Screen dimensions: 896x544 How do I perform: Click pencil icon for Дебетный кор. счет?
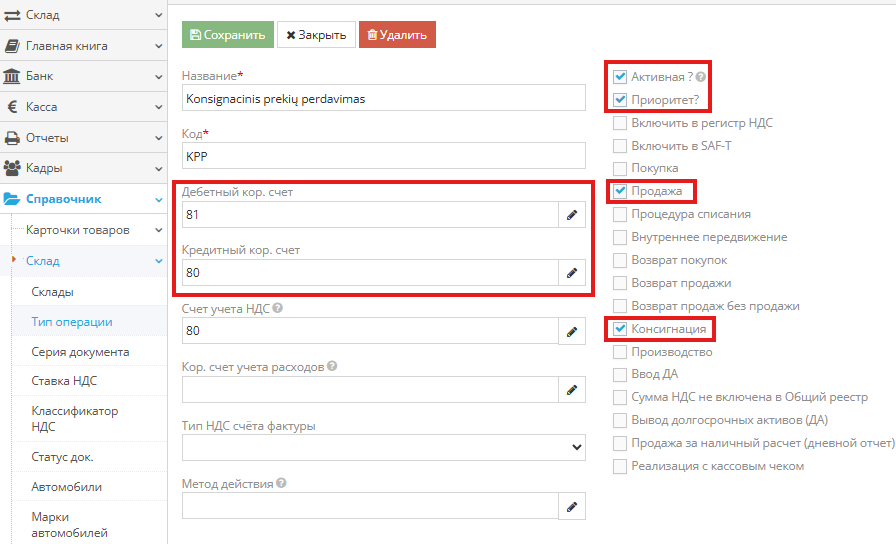(x=572, y=215)
